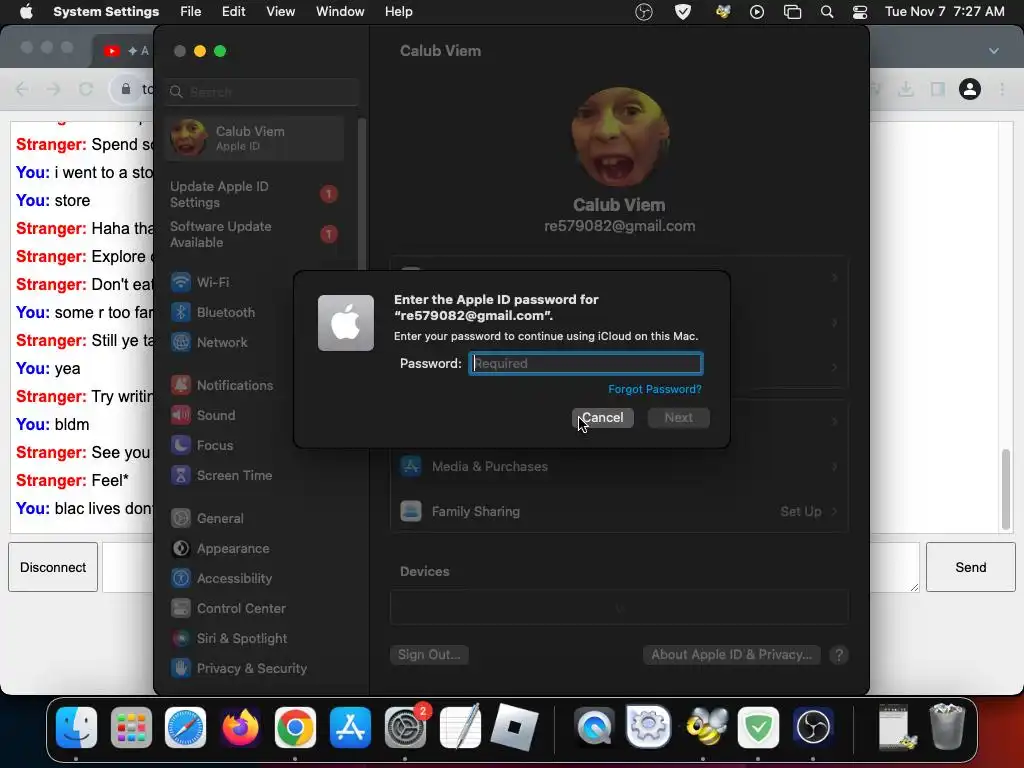Click Send in browser chat window
Screen dimensions: 1024x768
click(x=970, y=568)
